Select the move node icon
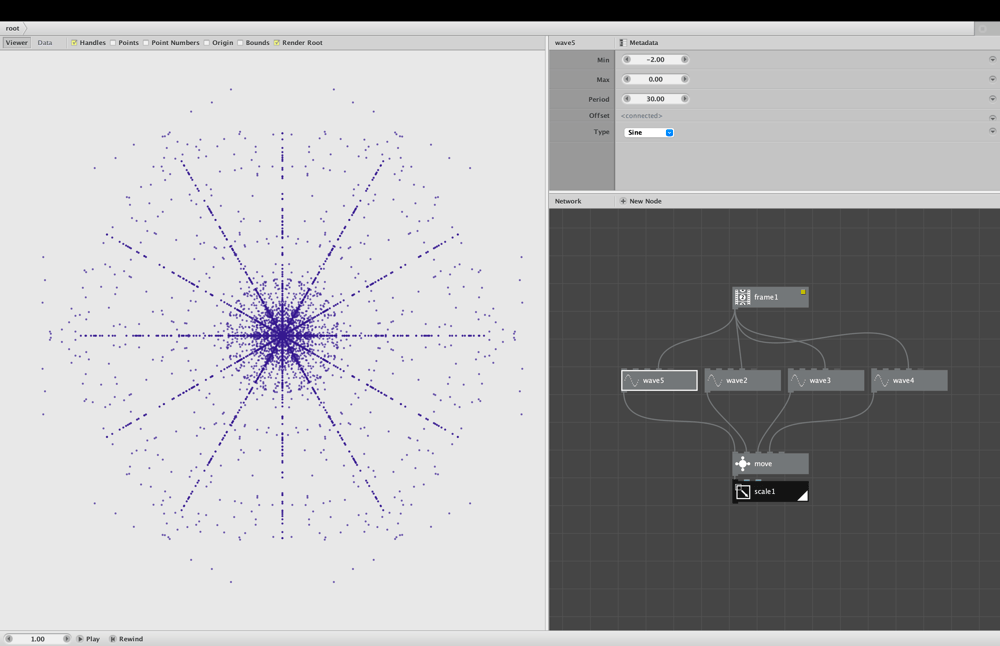1000x646 pixels. pyautogui.click(x=742, y=464)
